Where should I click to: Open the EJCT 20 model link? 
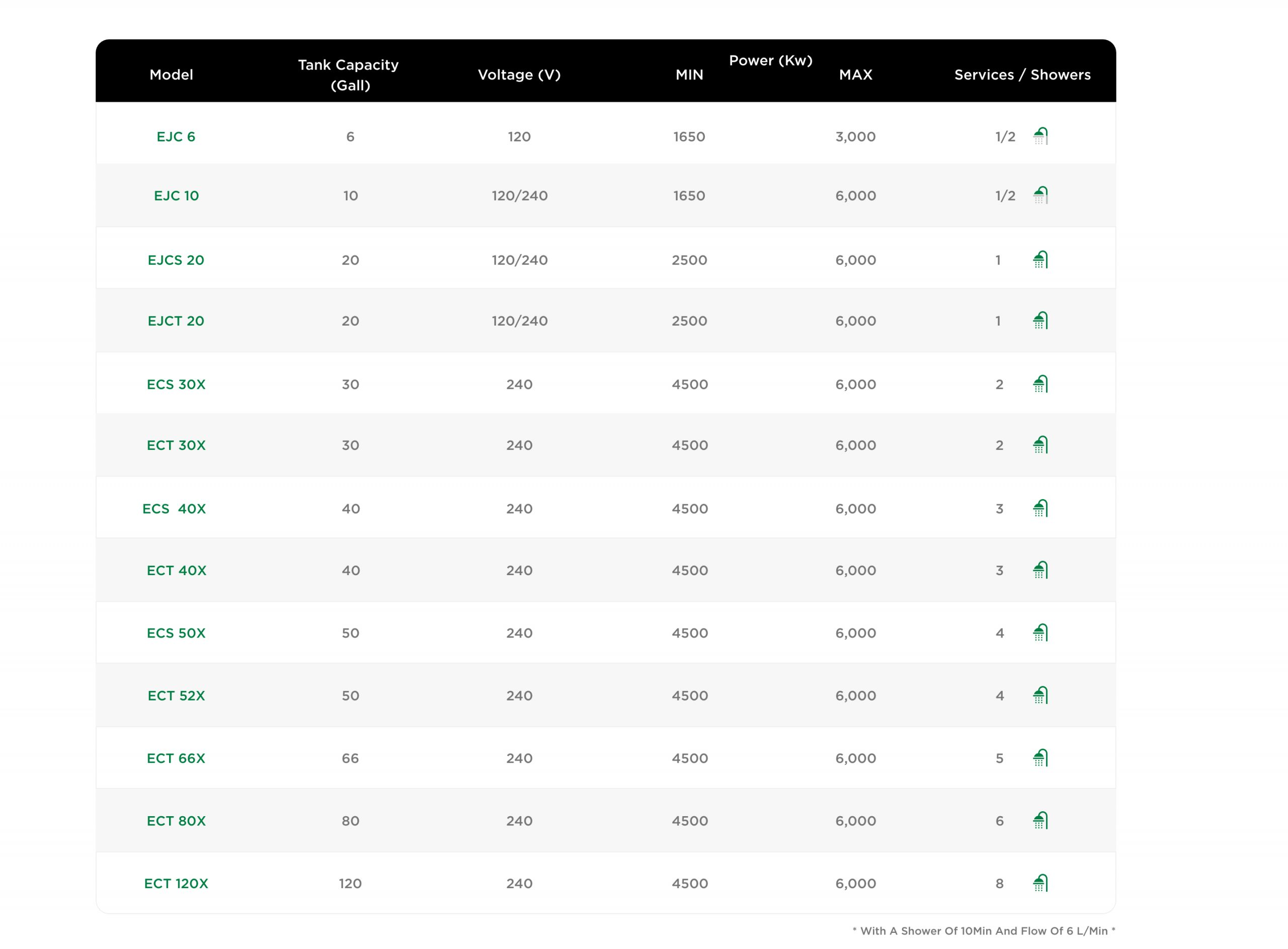(176, 321)
